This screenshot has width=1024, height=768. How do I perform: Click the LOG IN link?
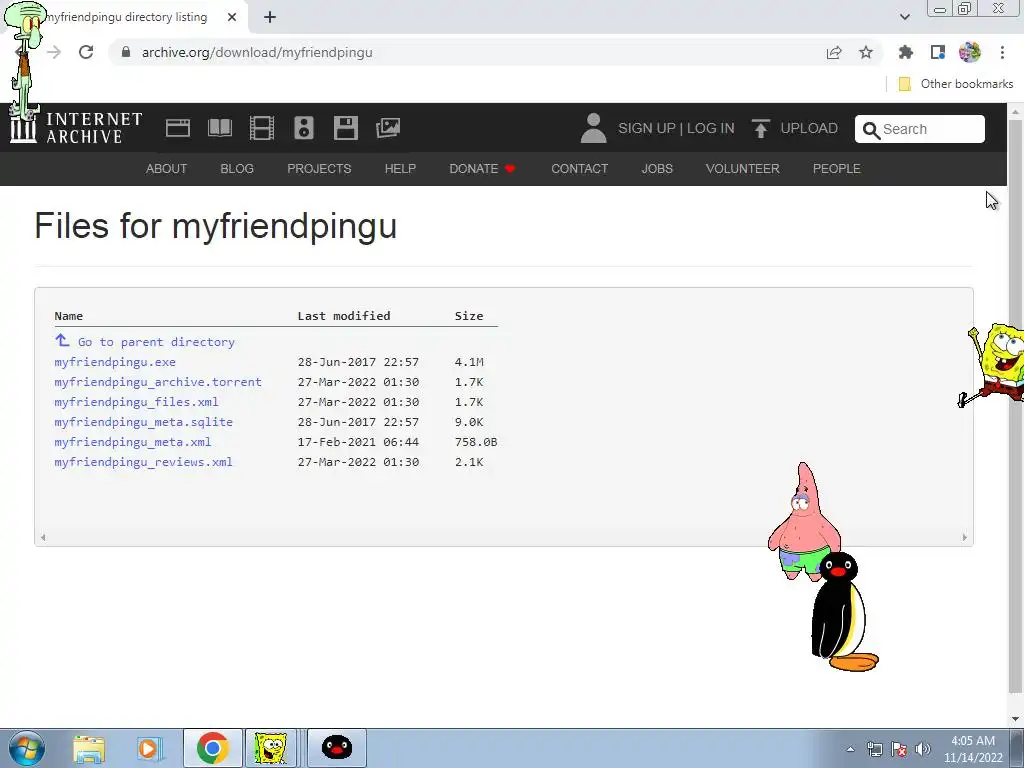tap(711, 128)
